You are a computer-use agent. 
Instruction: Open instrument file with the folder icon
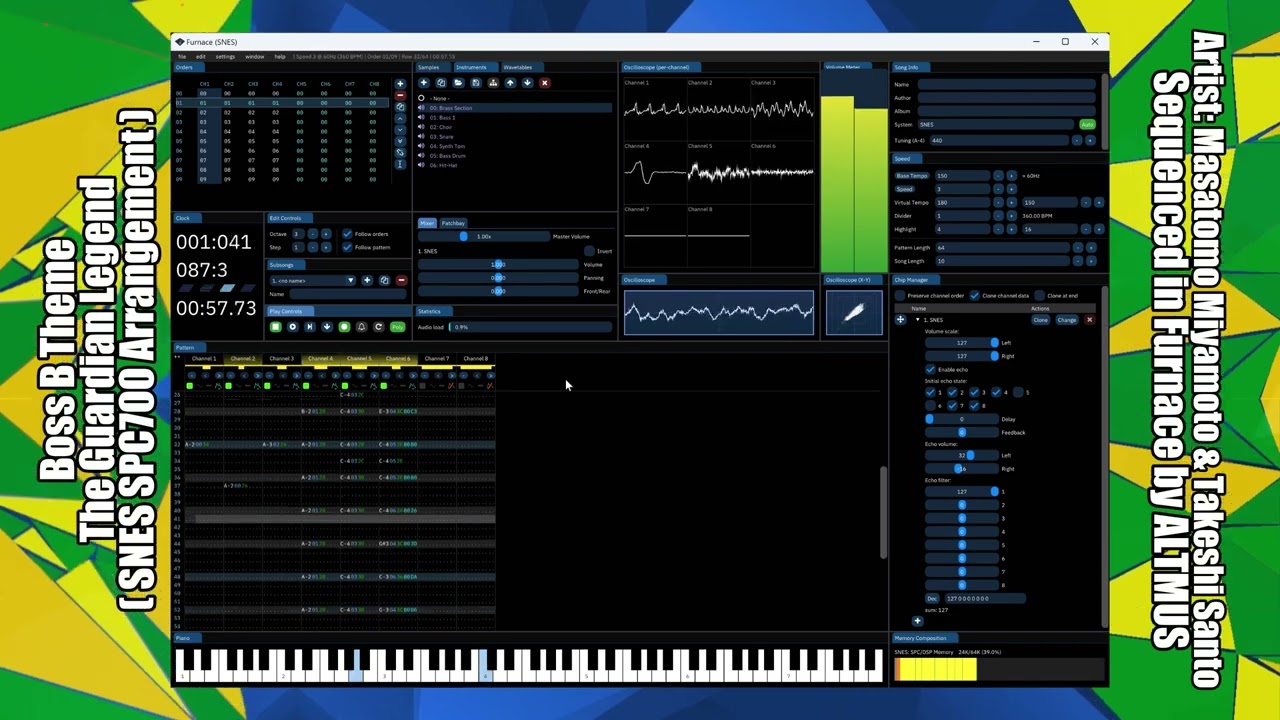pyautogui.click(x=458, y=83)
